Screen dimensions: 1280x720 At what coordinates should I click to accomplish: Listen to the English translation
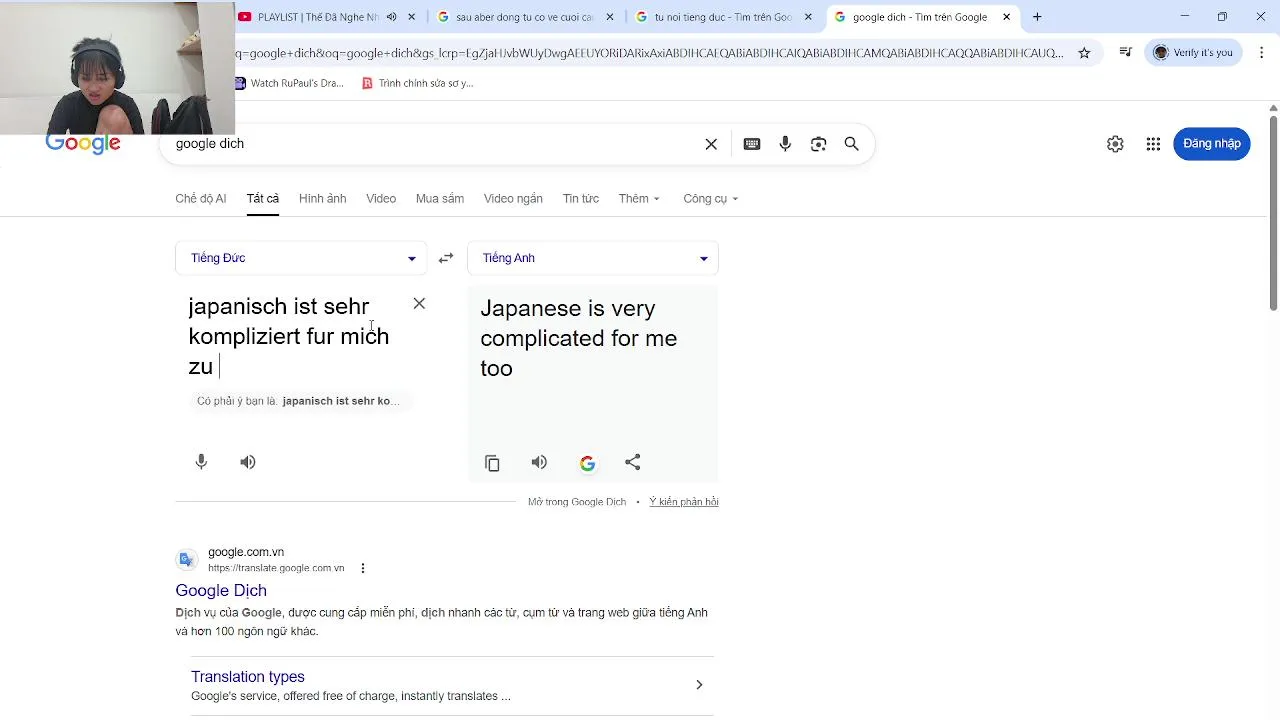[x=539, y=462]
